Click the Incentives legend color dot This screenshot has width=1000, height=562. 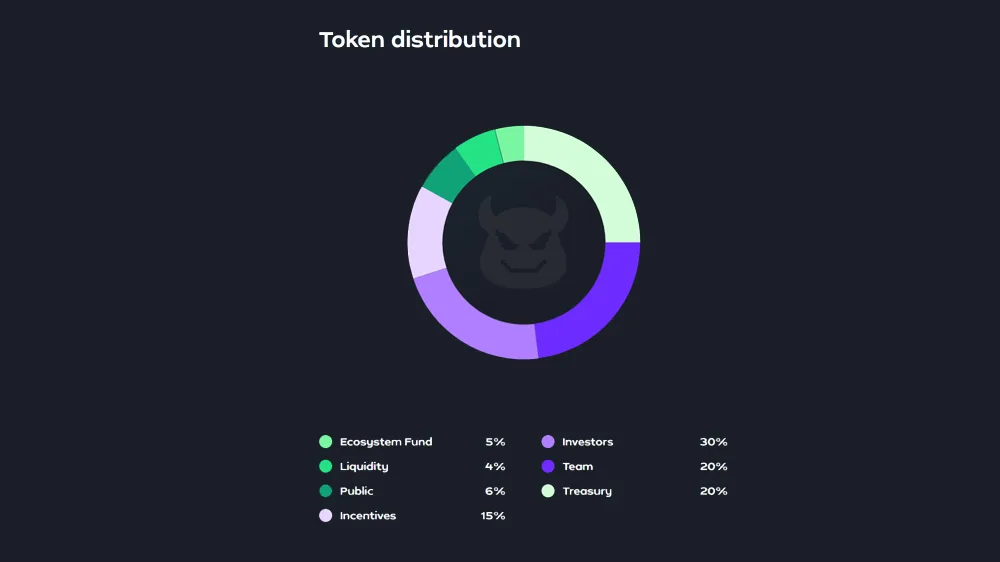pyautogui.click(x=325, y=516)
